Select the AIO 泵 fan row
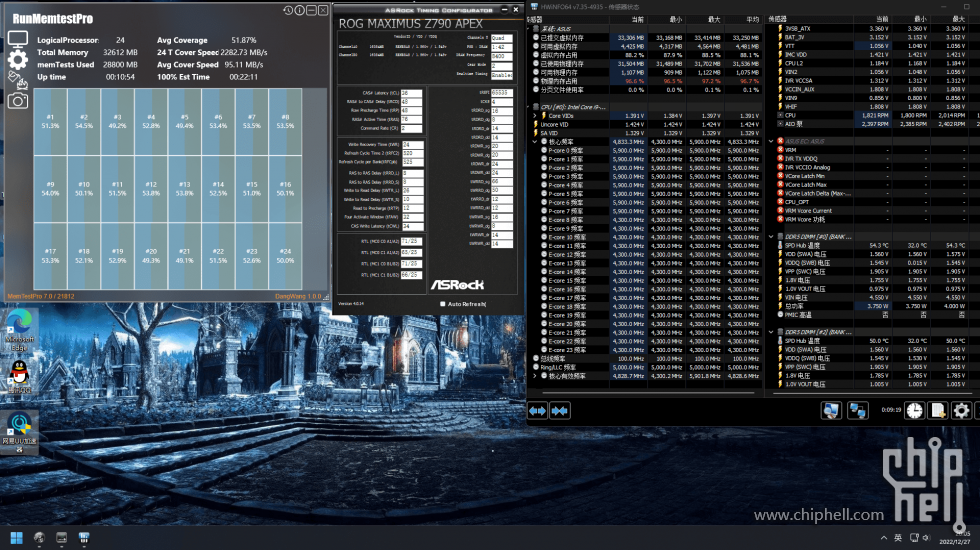The image size is (980, 550). (873, 124)
